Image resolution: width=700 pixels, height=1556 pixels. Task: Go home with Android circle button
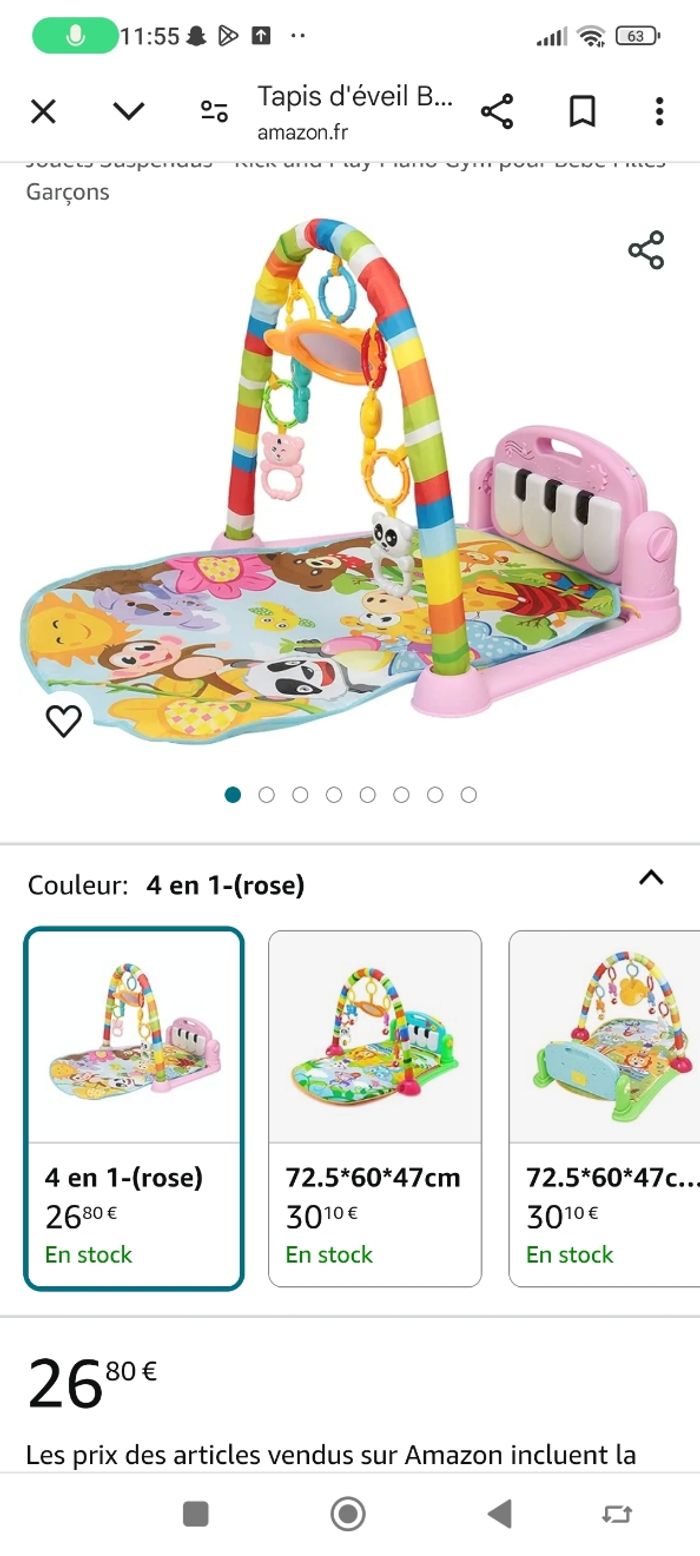pyautogui.click(x=348, y=1514)
